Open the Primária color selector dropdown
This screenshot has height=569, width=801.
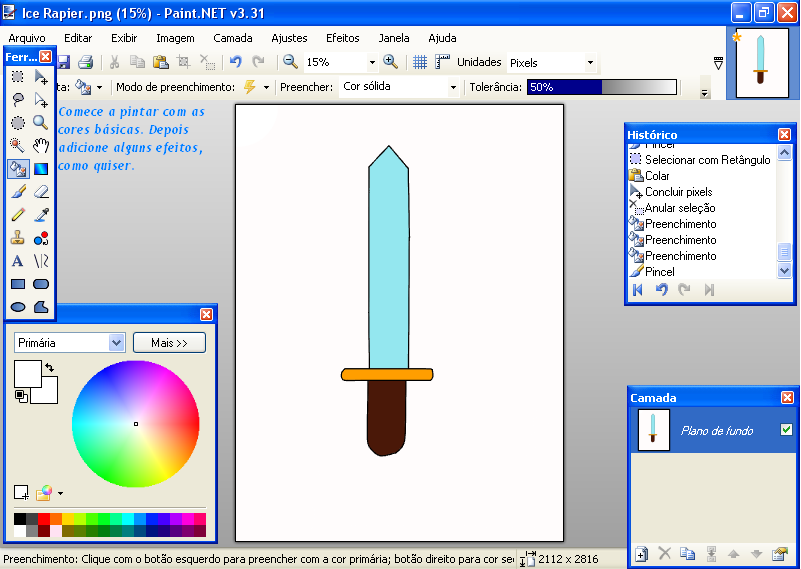tap(116, 343)
